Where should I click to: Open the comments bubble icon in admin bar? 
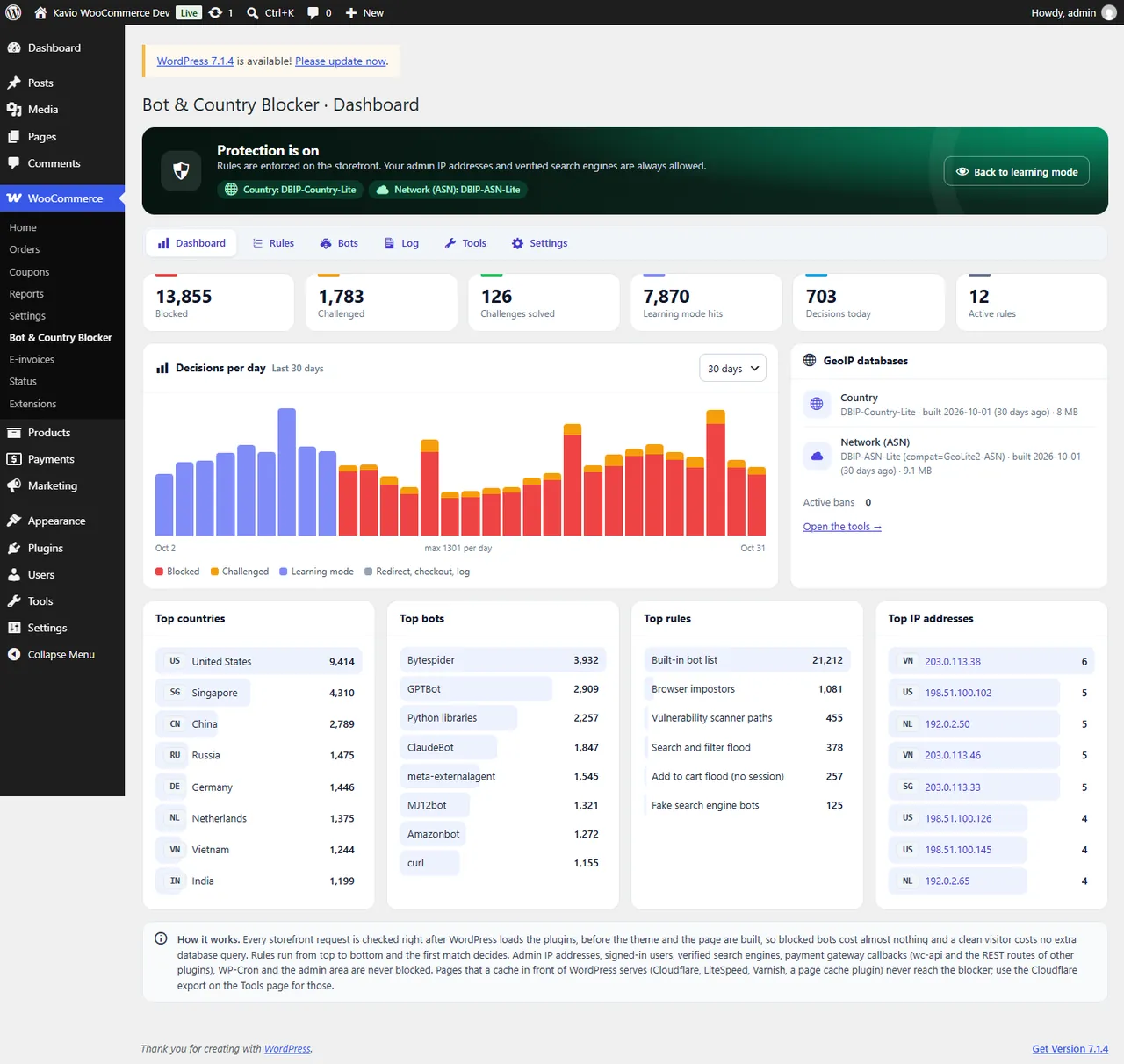[313, 12]
